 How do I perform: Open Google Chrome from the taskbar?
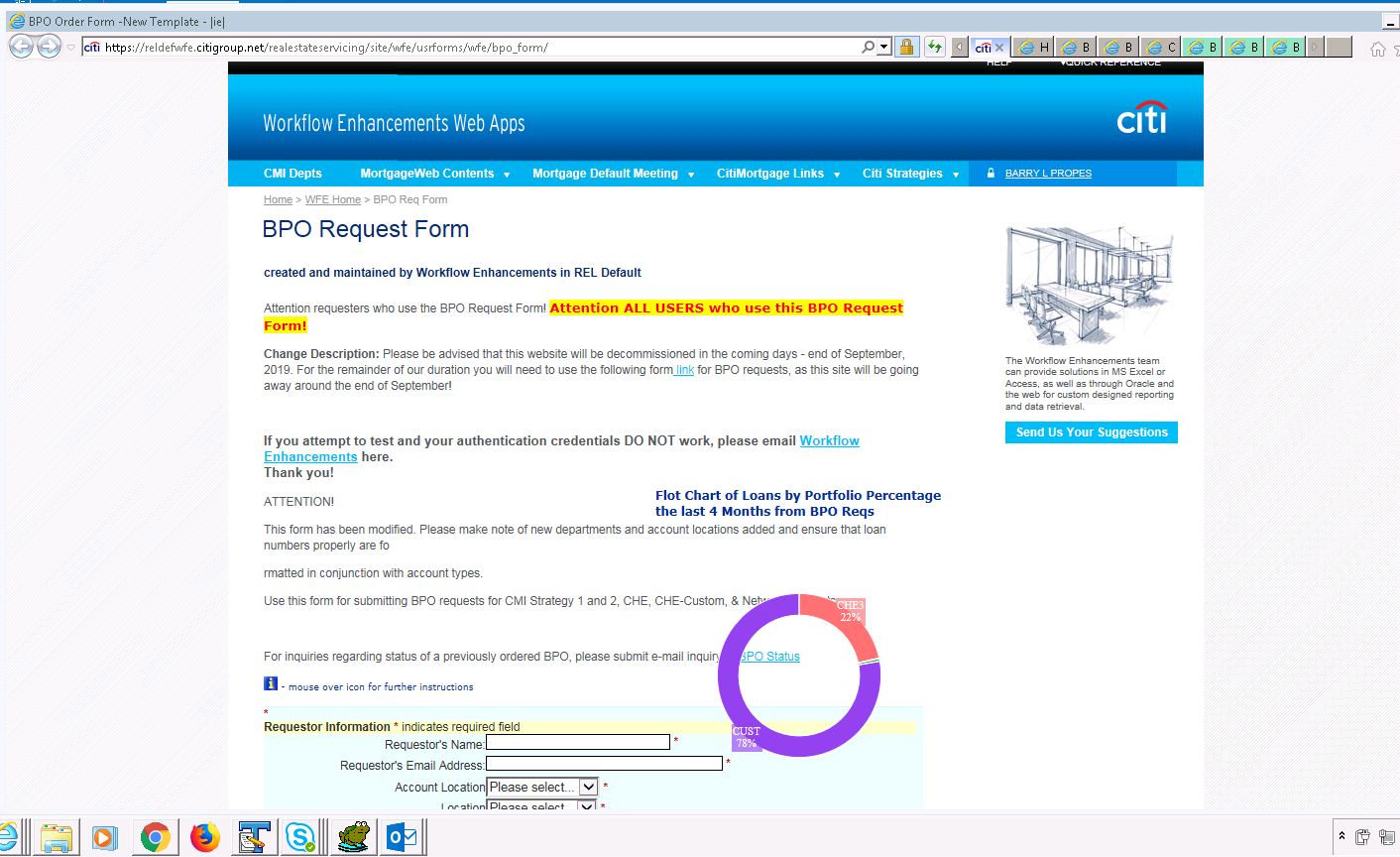pyautogui.click(x=155, y=837)
